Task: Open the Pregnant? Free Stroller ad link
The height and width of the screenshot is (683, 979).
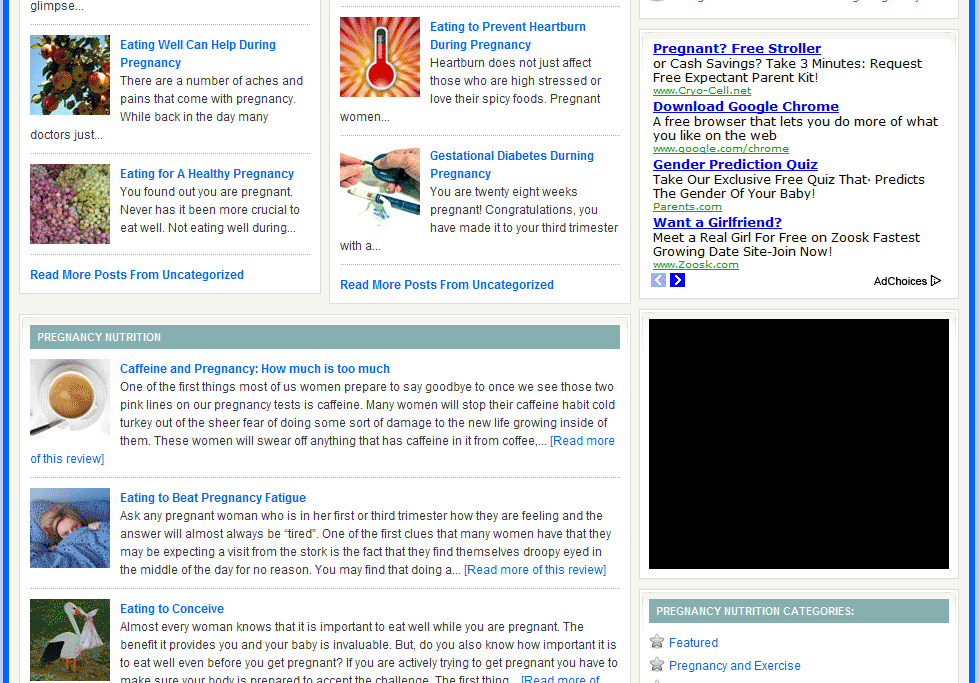Action: 737,48
